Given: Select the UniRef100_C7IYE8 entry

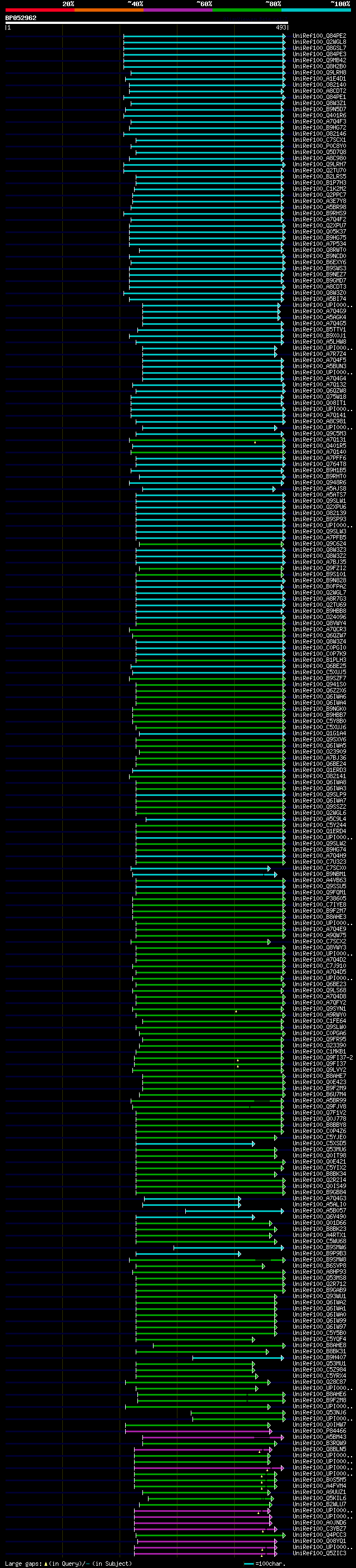Looking at the screenshot, I should (319, 904).
